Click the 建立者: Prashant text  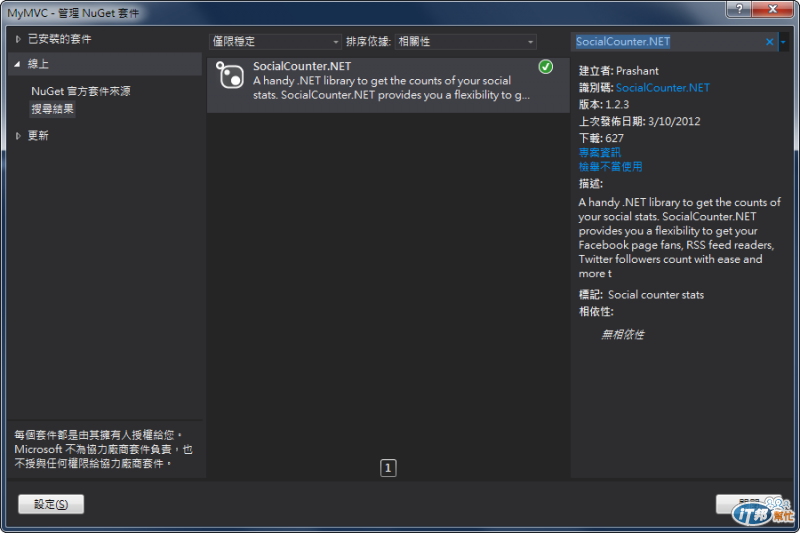[618, 71]
